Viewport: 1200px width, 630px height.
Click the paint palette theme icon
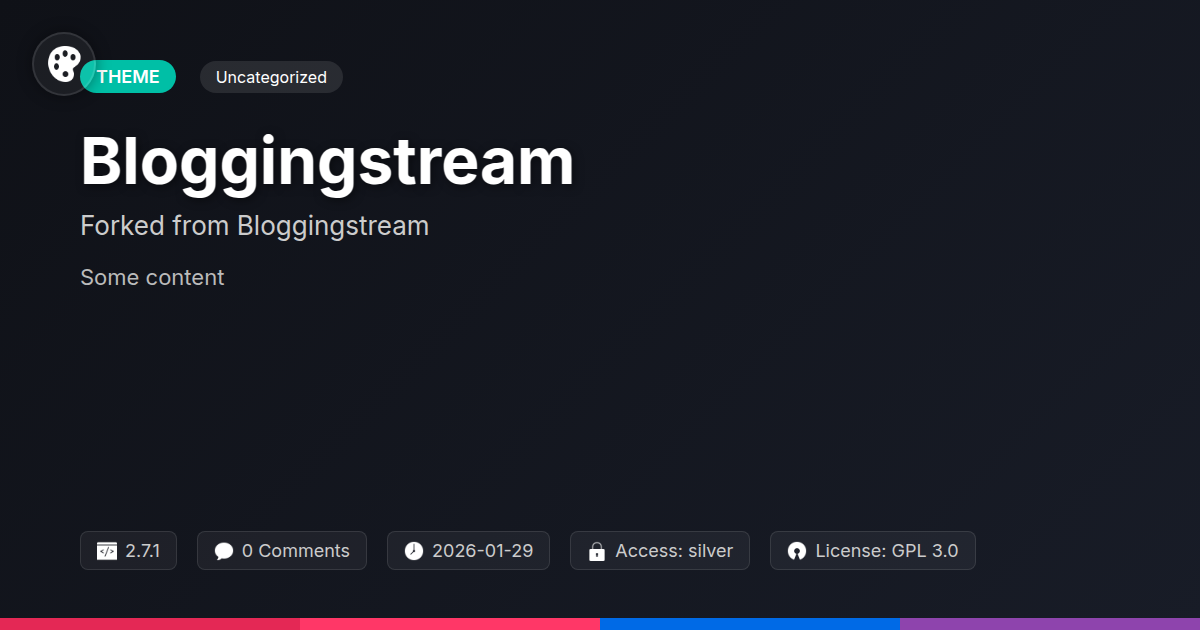point(64,64)
